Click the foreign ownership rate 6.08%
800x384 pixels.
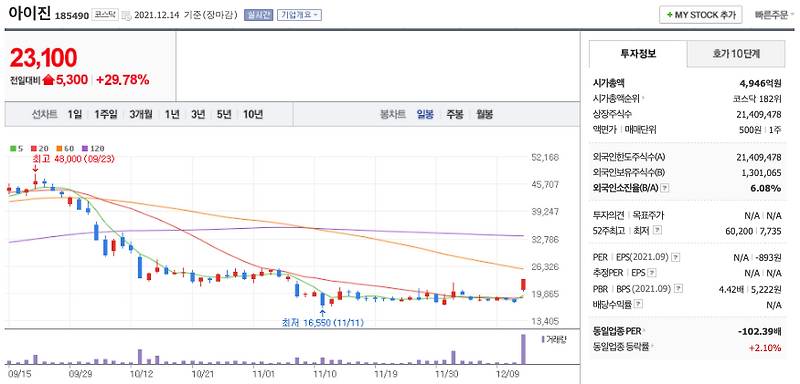[x=767, y=188]
